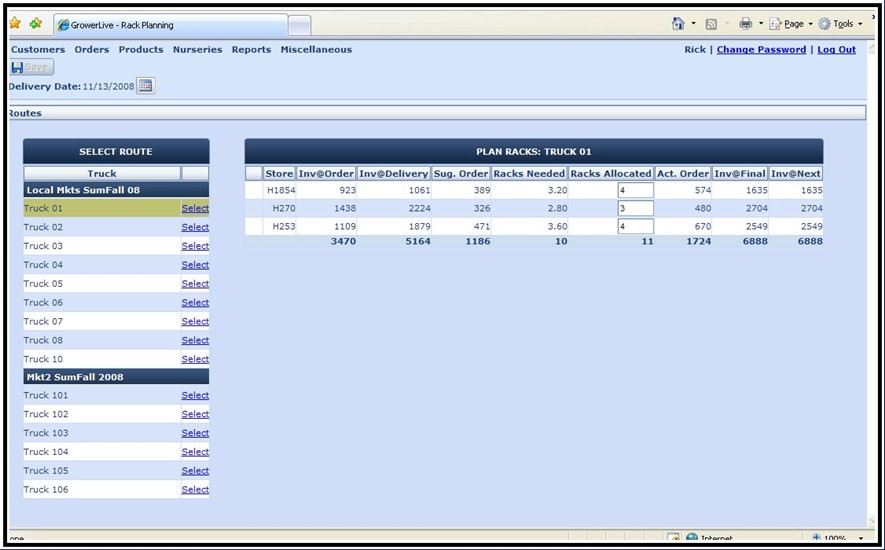Click the Favorites star icon
The image size is (885, 550).
click(15, 23)
